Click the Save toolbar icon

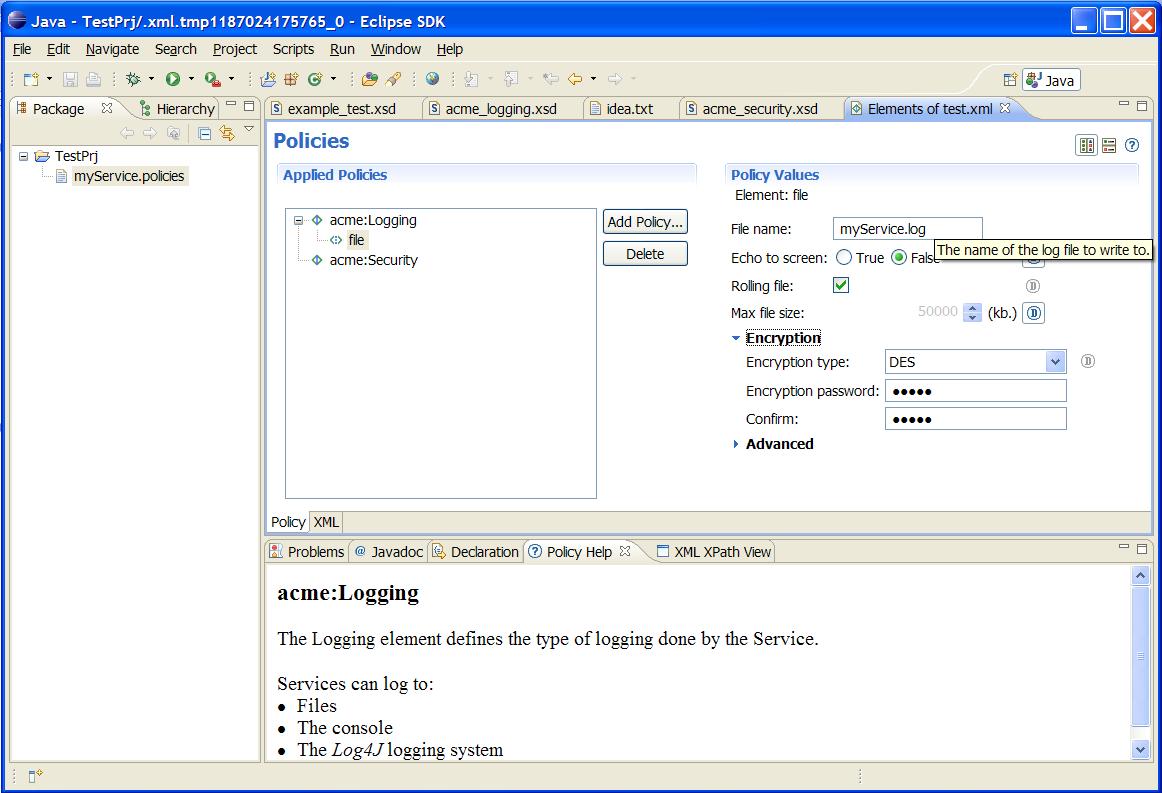70,79
